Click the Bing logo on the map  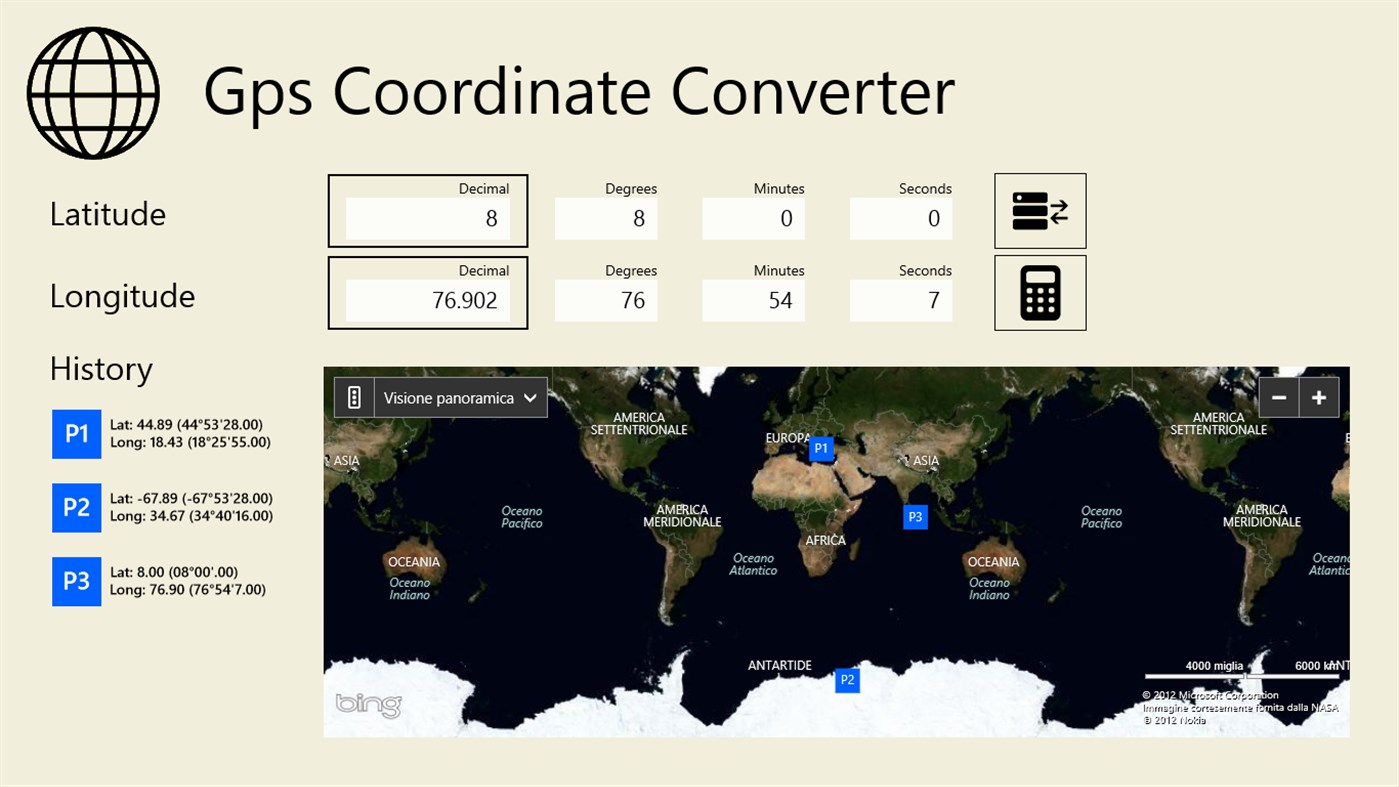[x=368, y=705]
